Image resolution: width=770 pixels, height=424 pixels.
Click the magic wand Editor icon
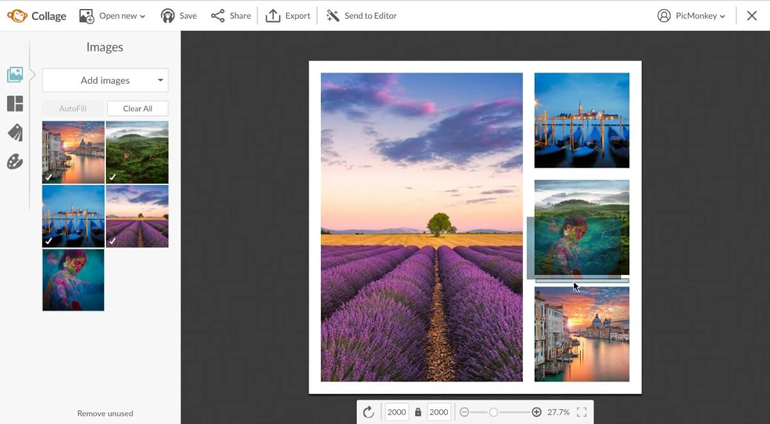(333, 16)
